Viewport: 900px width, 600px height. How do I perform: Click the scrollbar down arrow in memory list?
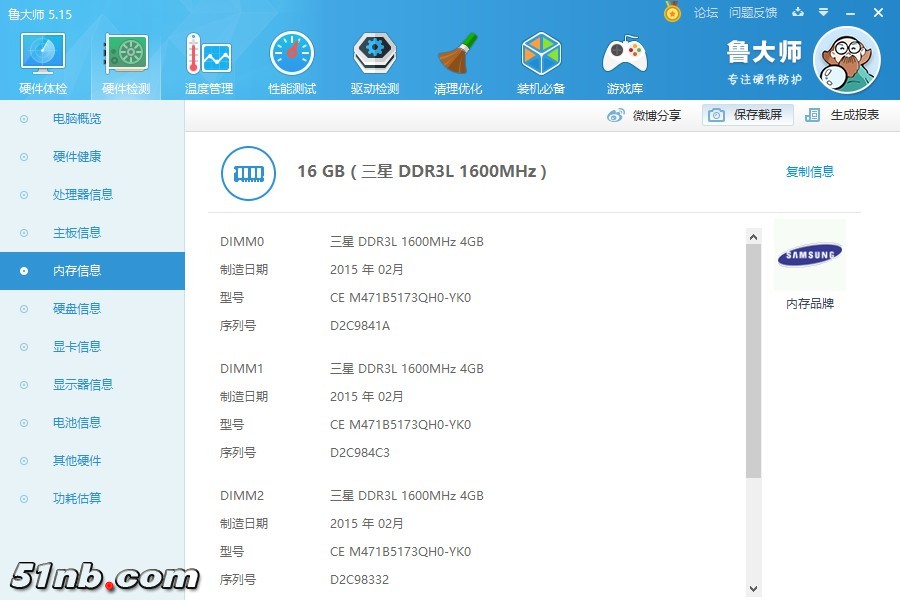point(754,589)
